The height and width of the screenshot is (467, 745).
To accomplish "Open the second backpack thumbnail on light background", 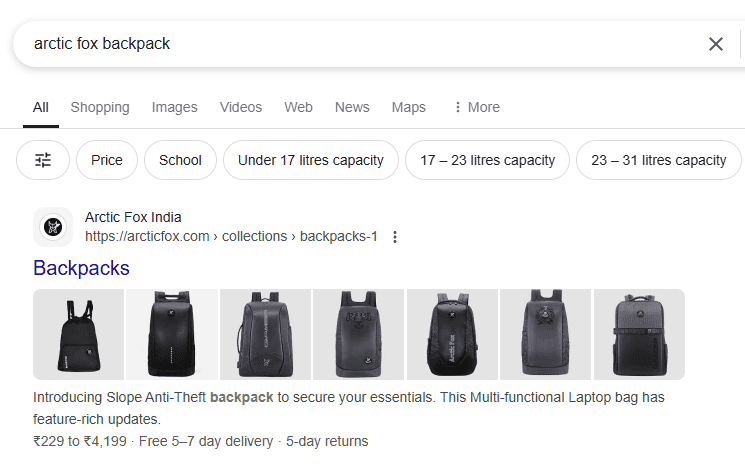I will 172,334.
